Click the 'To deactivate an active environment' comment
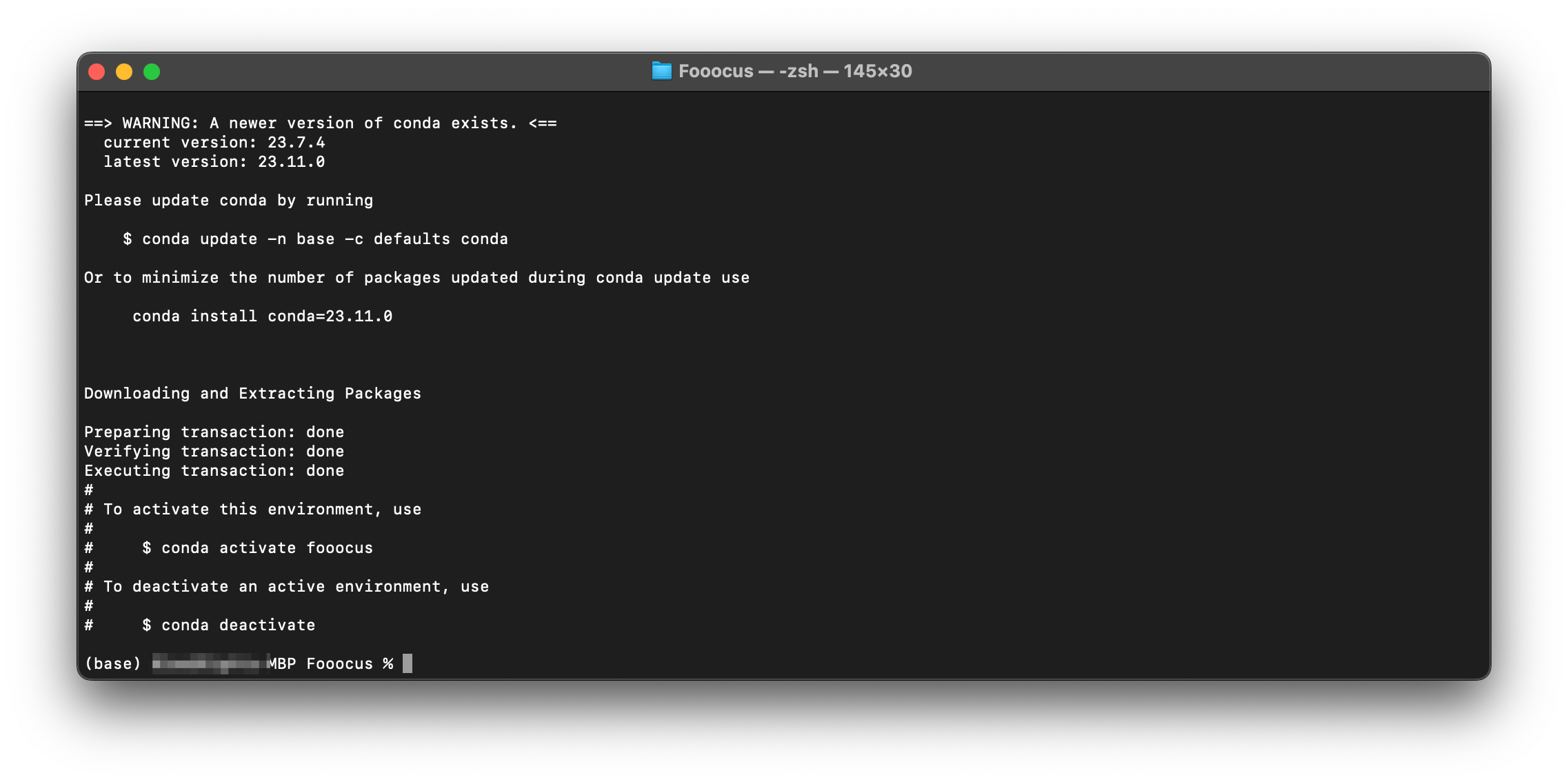This screenshot has width=1568, height=782. coord(295,586)
